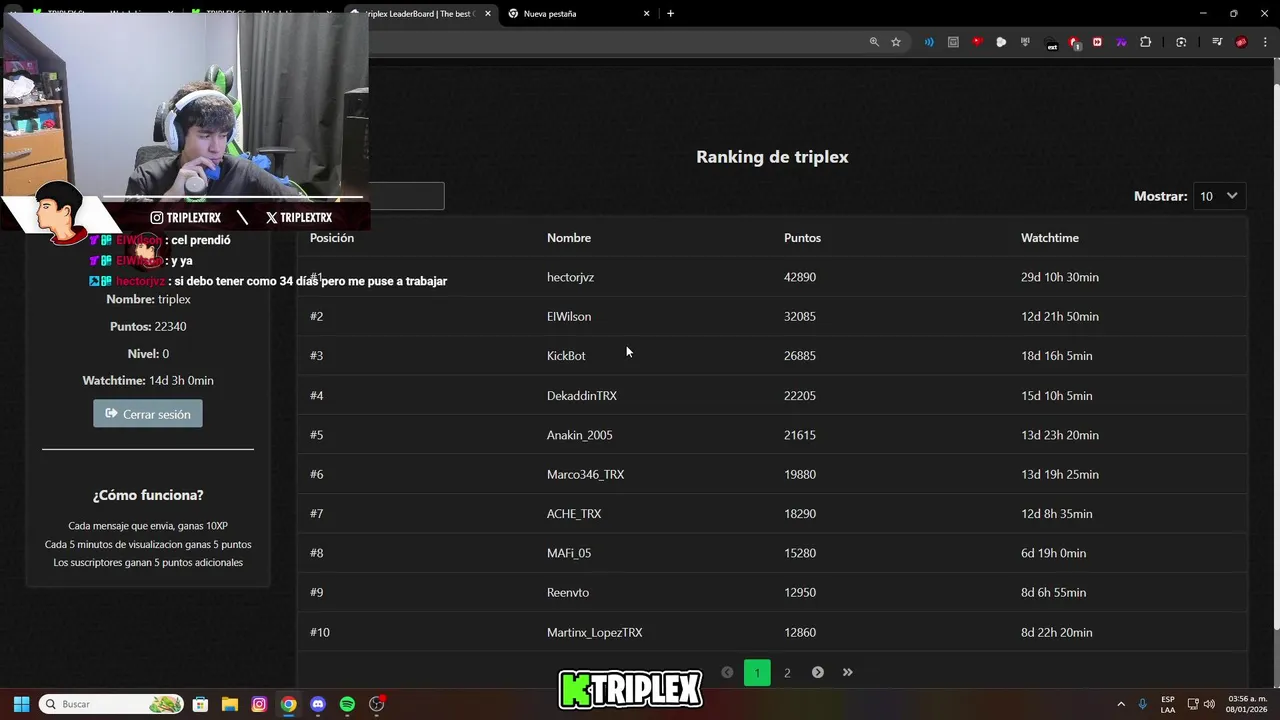Select page 2 of the leaderboard
The image size is (1280, 720).
point(787,673)
